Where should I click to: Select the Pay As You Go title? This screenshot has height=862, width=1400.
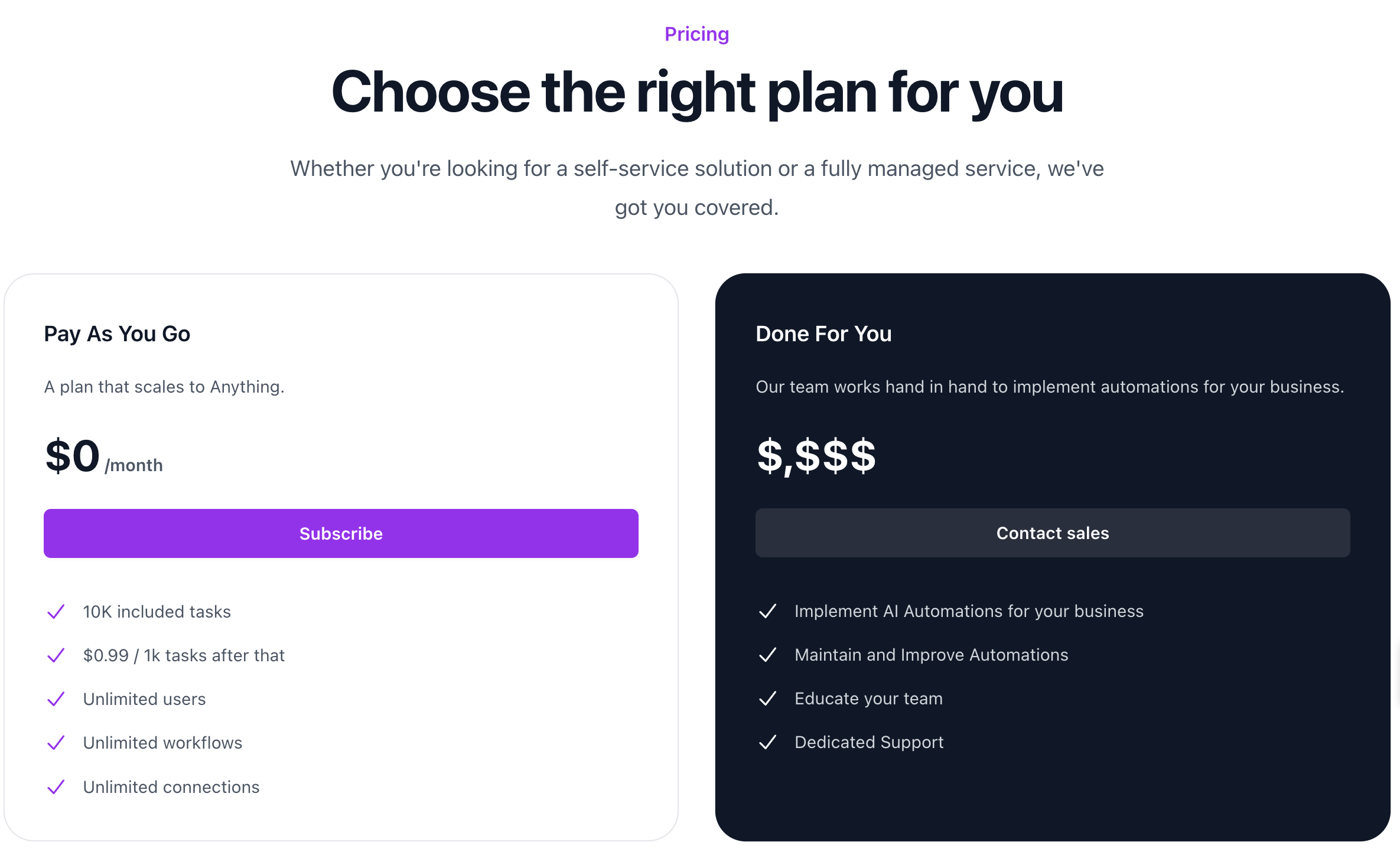point(117,334)
